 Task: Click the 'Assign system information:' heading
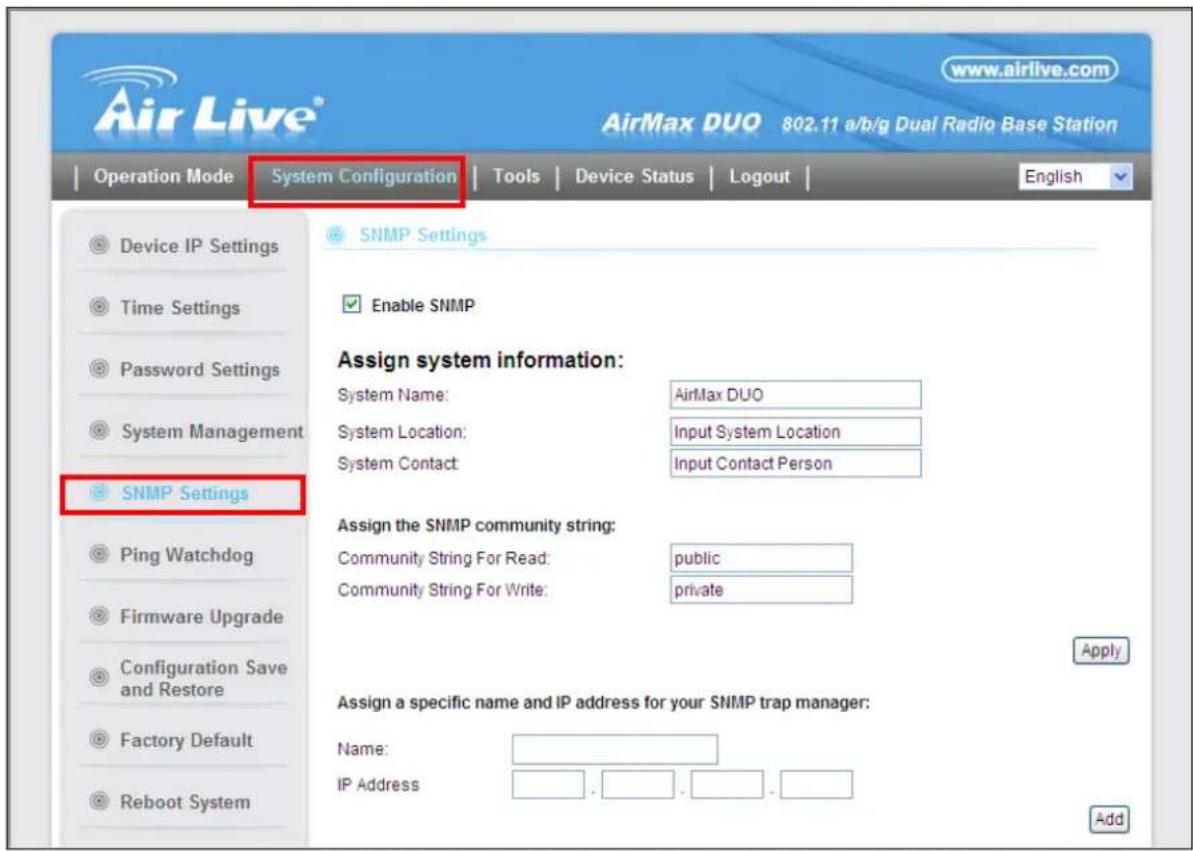(480, 360)
